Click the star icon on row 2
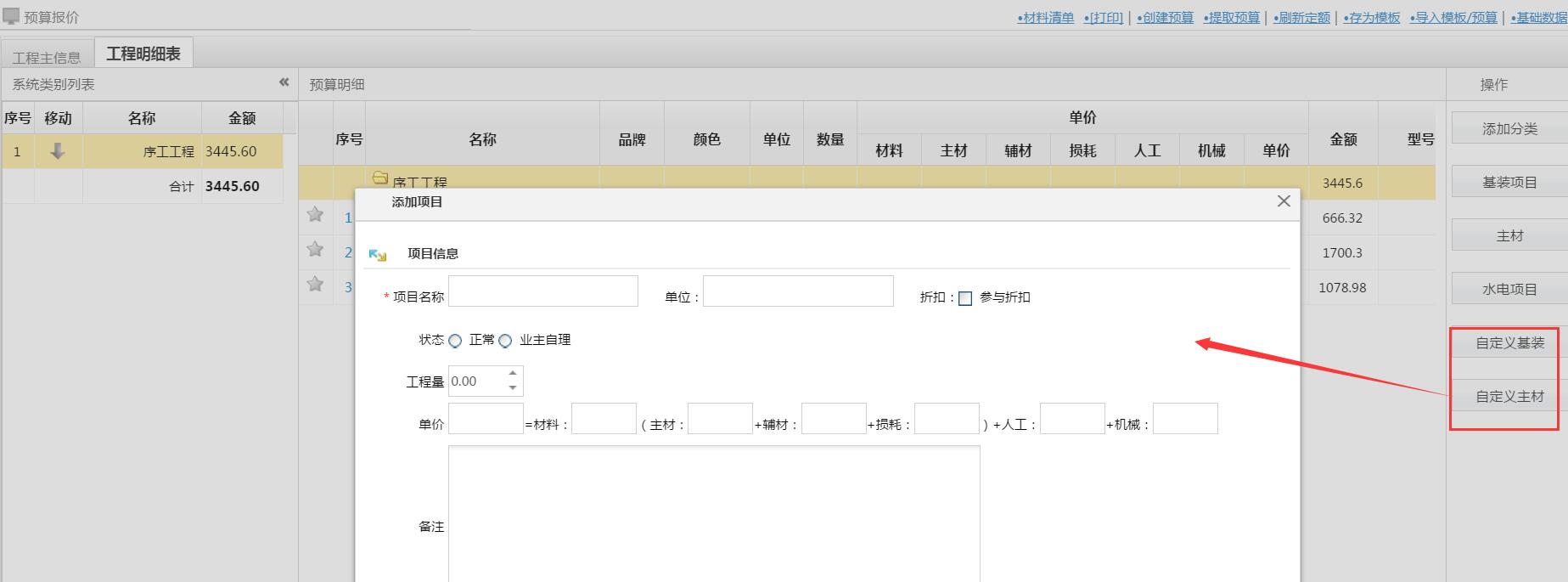1568x582 pixels. pyautogui.click(x=315, y=249)
